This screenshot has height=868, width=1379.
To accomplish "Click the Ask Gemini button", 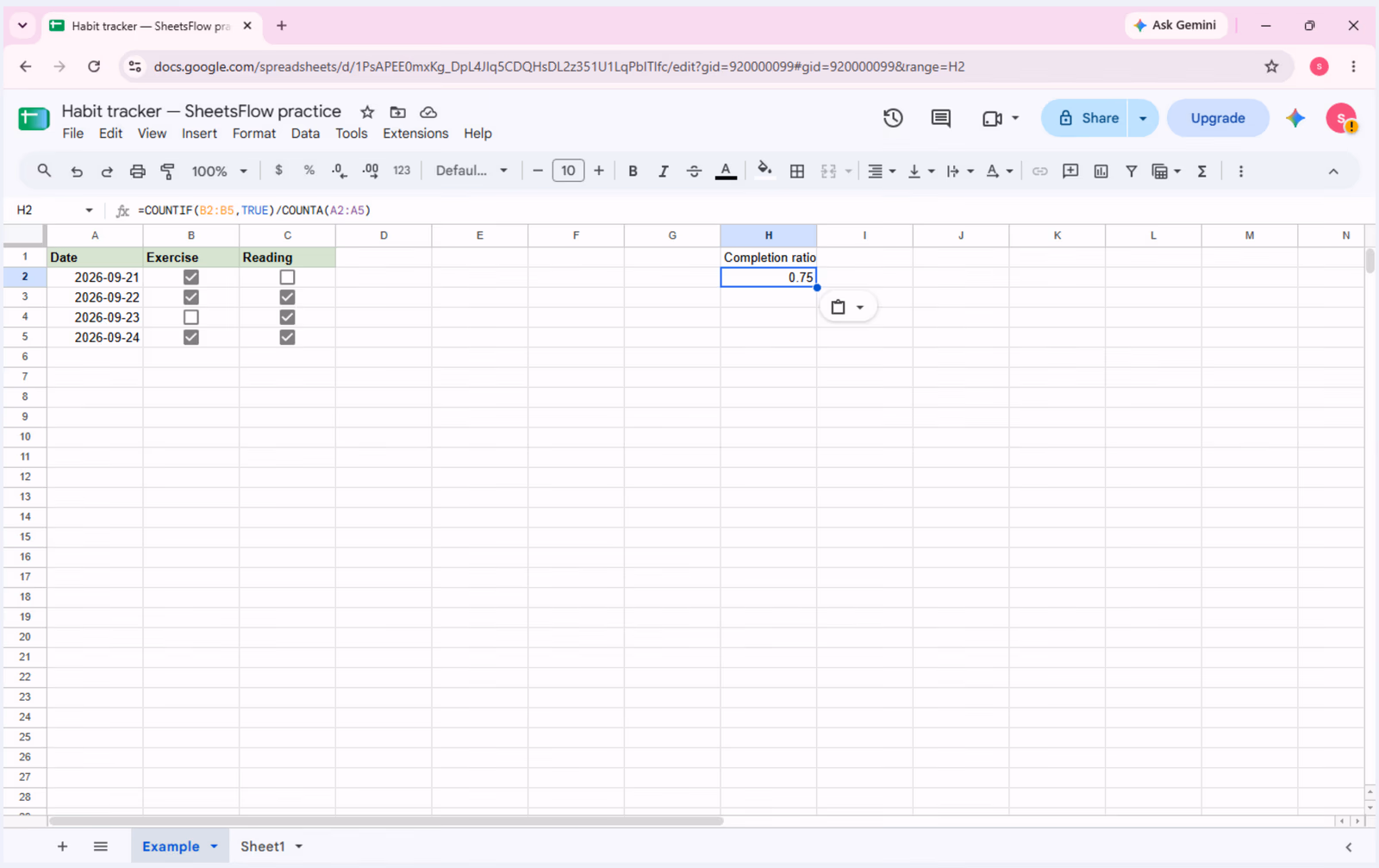I will click(1176, 25).
